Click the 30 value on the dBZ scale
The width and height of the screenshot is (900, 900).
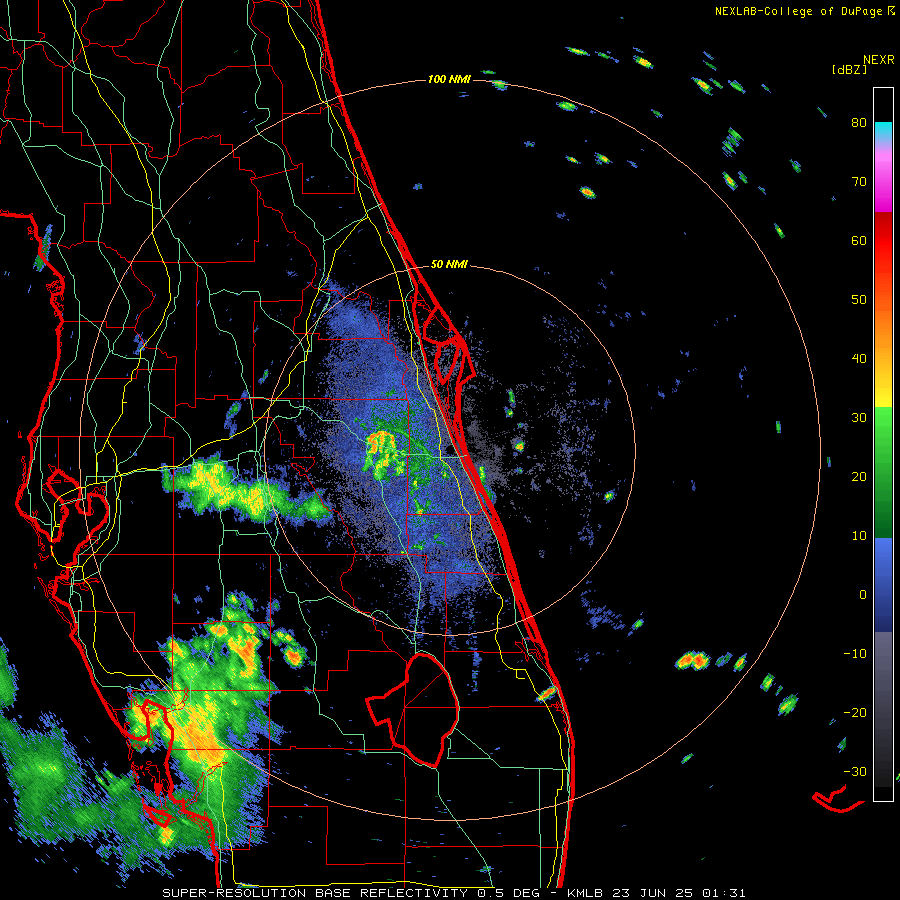point(859,418)
